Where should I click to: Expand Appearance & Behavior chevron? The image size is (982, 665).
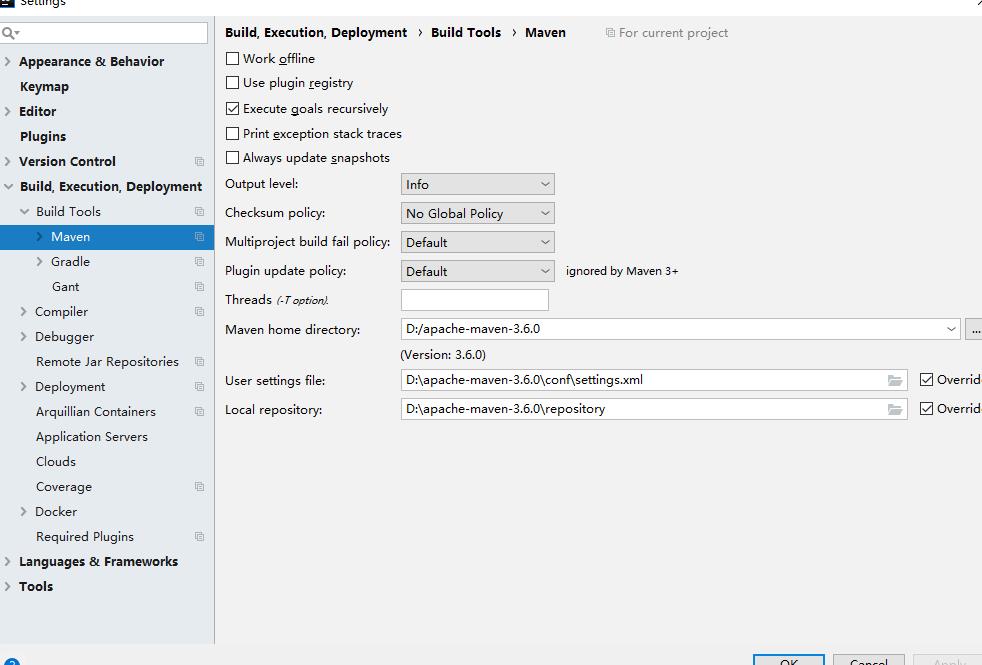click(8, 61)
